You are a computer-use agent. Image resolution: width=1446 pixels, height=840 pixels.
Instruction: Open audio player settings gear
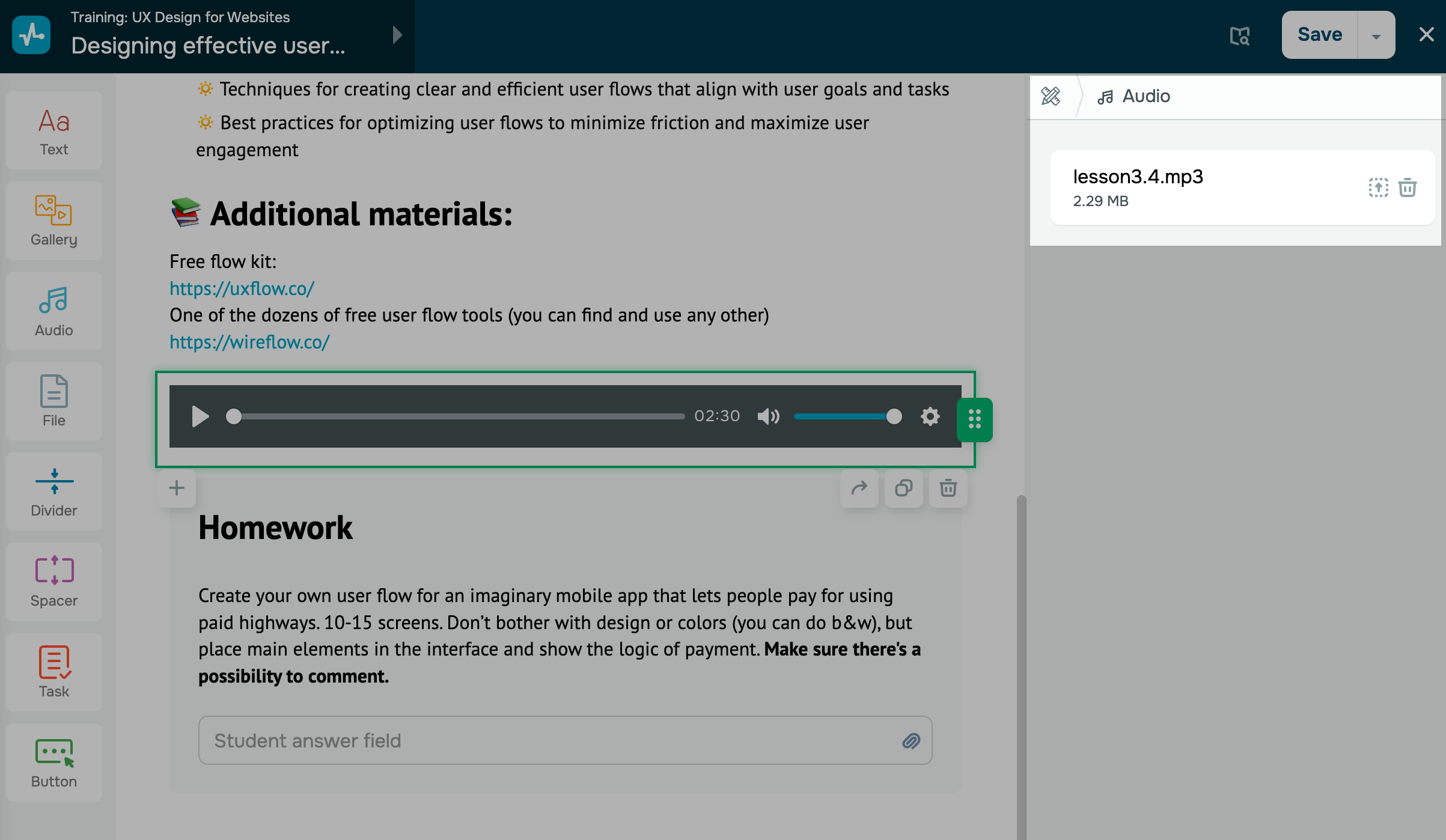point(930,416)
